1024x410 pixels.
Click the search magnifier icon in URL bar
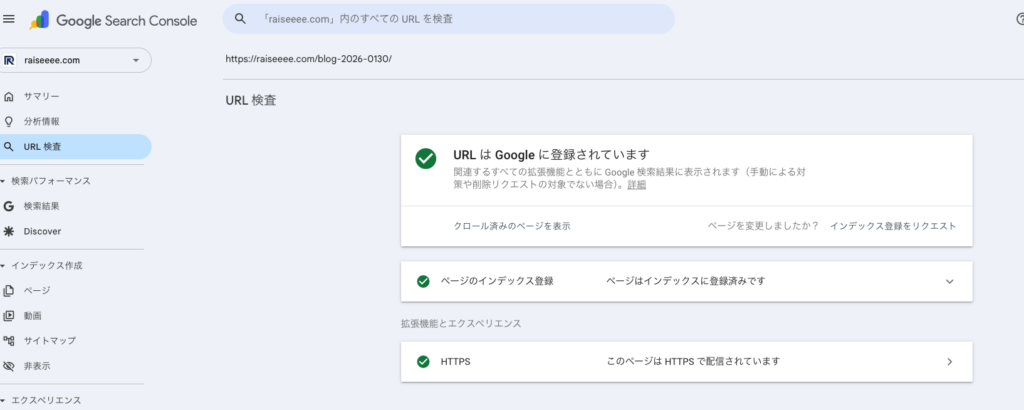pos(240,19)
